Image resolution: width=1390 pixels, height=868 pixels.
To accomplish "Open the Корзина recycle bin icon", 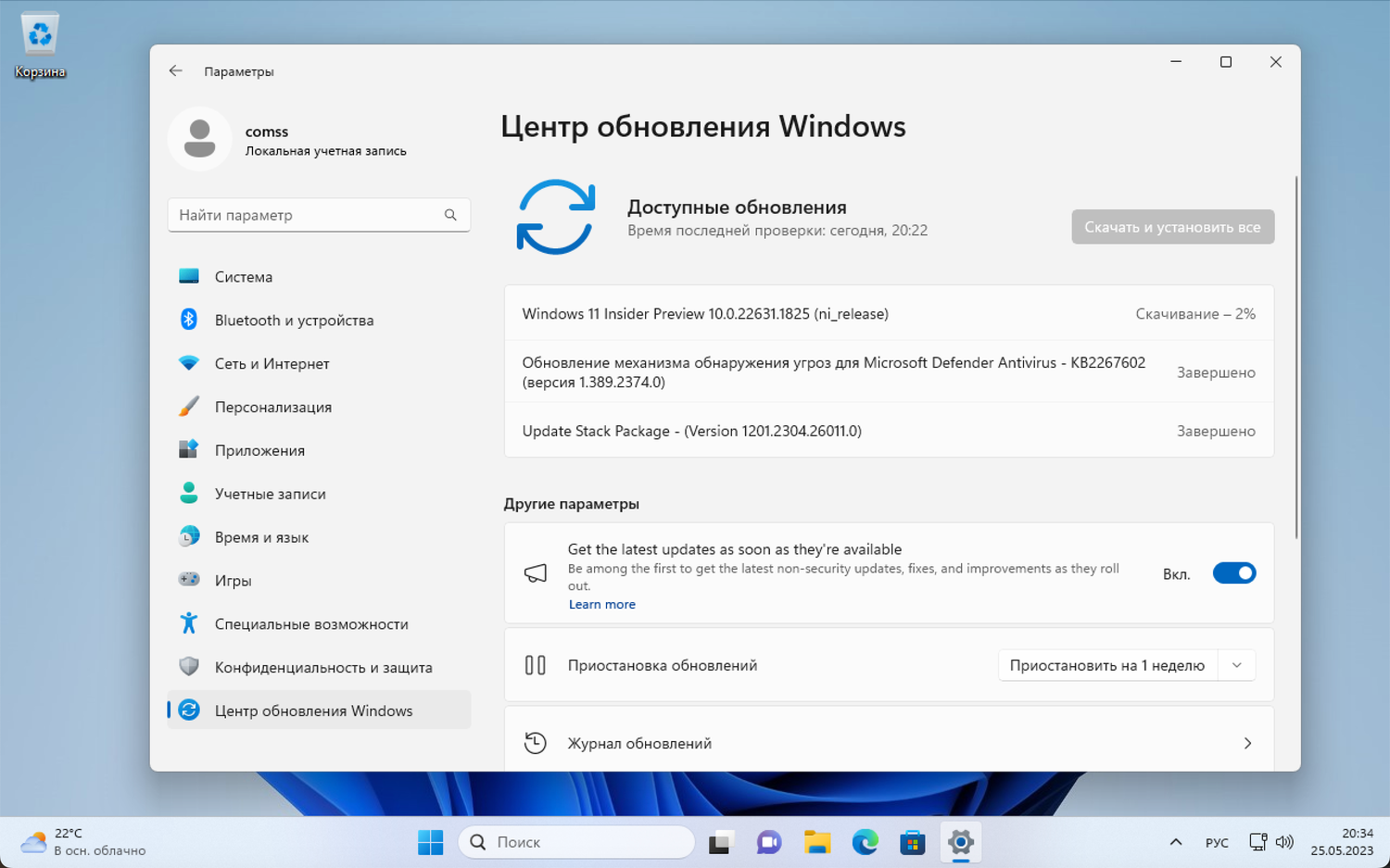I will pyautogui.click(x=40, y=45).
